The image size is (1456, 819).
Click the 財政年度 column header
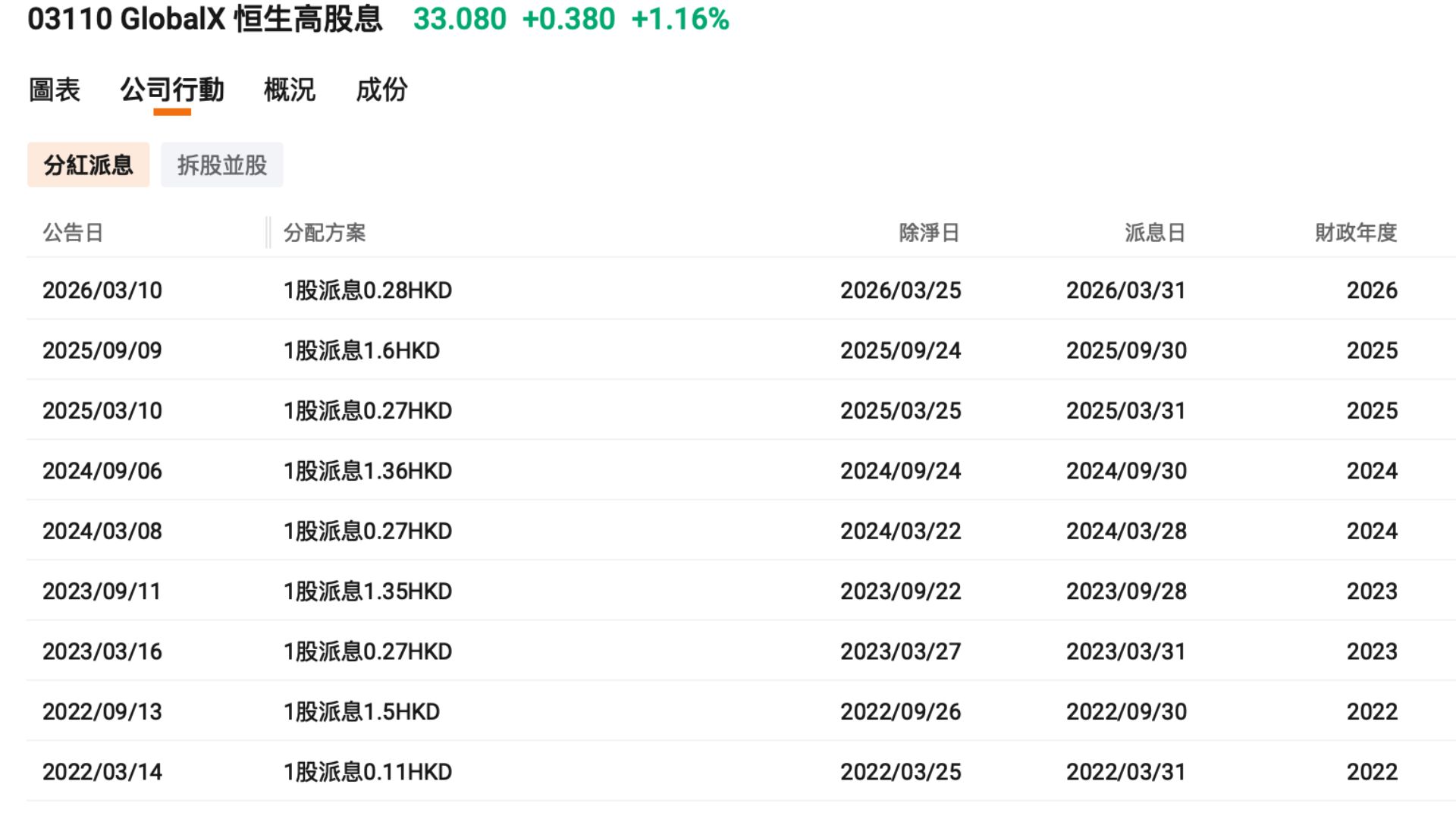pyautogui.click(x=1356, y=233)
